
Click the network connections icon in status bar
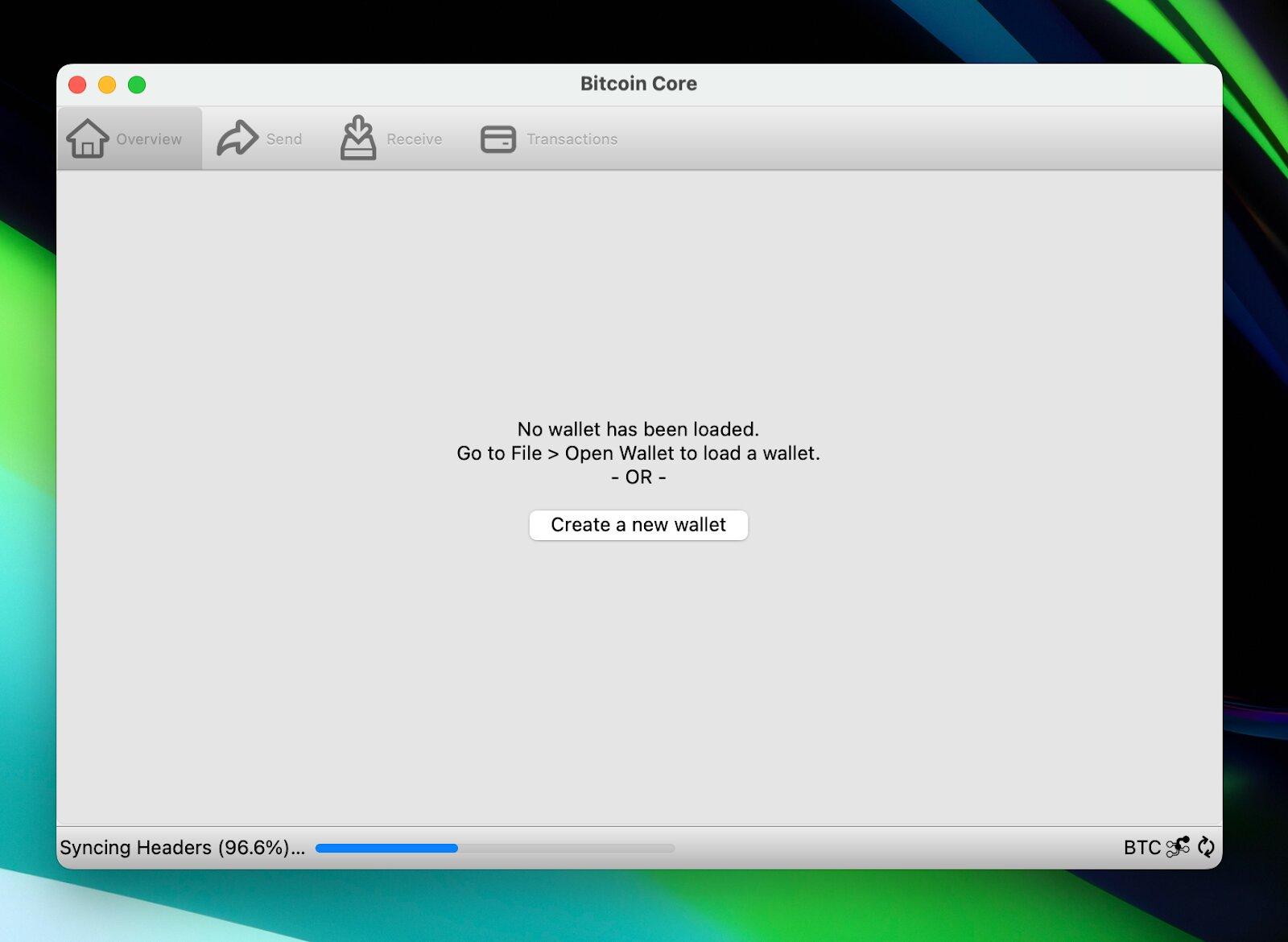pyautogui.click(x=1178, y=847)
